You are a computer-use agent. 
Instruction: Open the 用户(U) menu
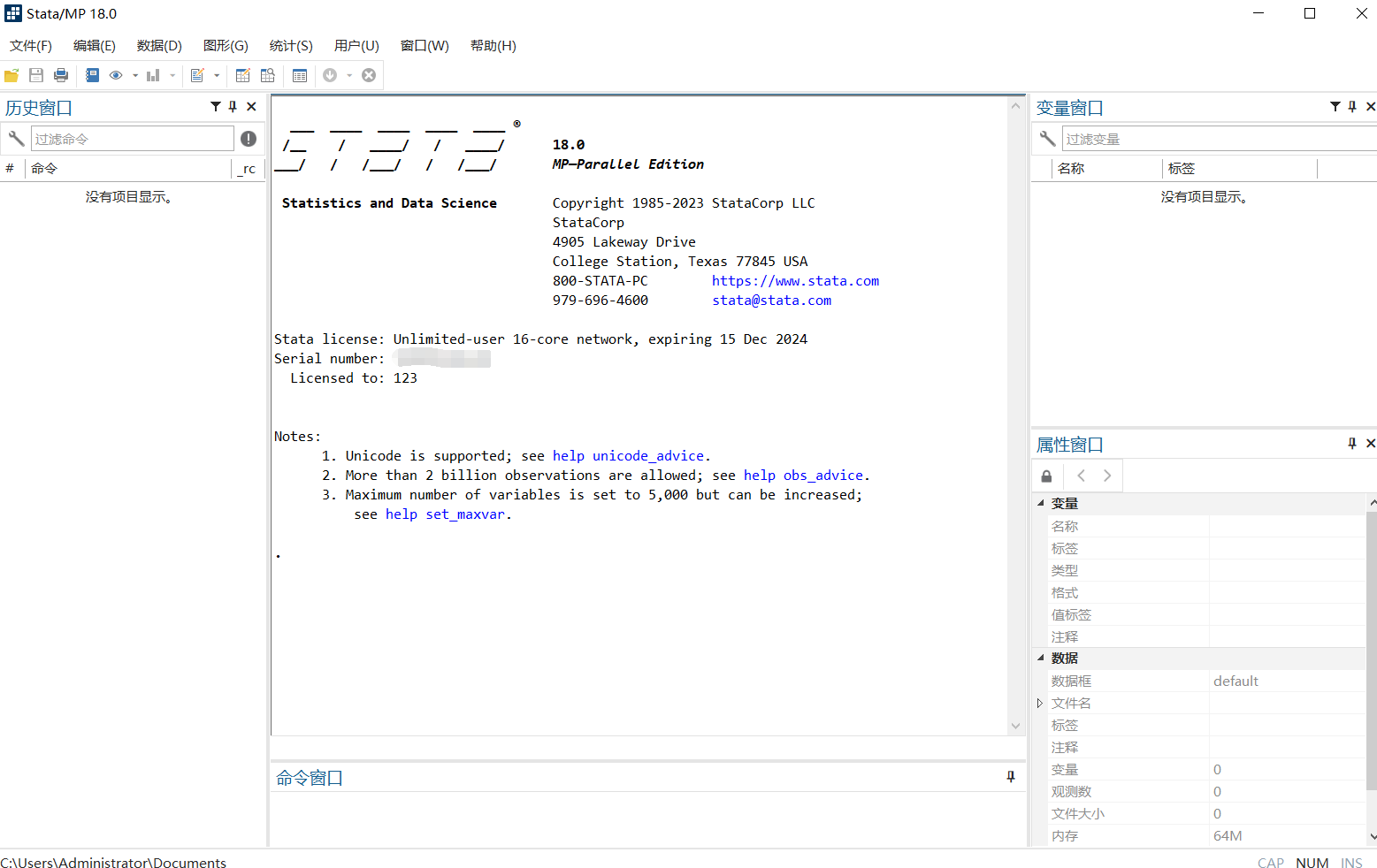pos(356,46)
